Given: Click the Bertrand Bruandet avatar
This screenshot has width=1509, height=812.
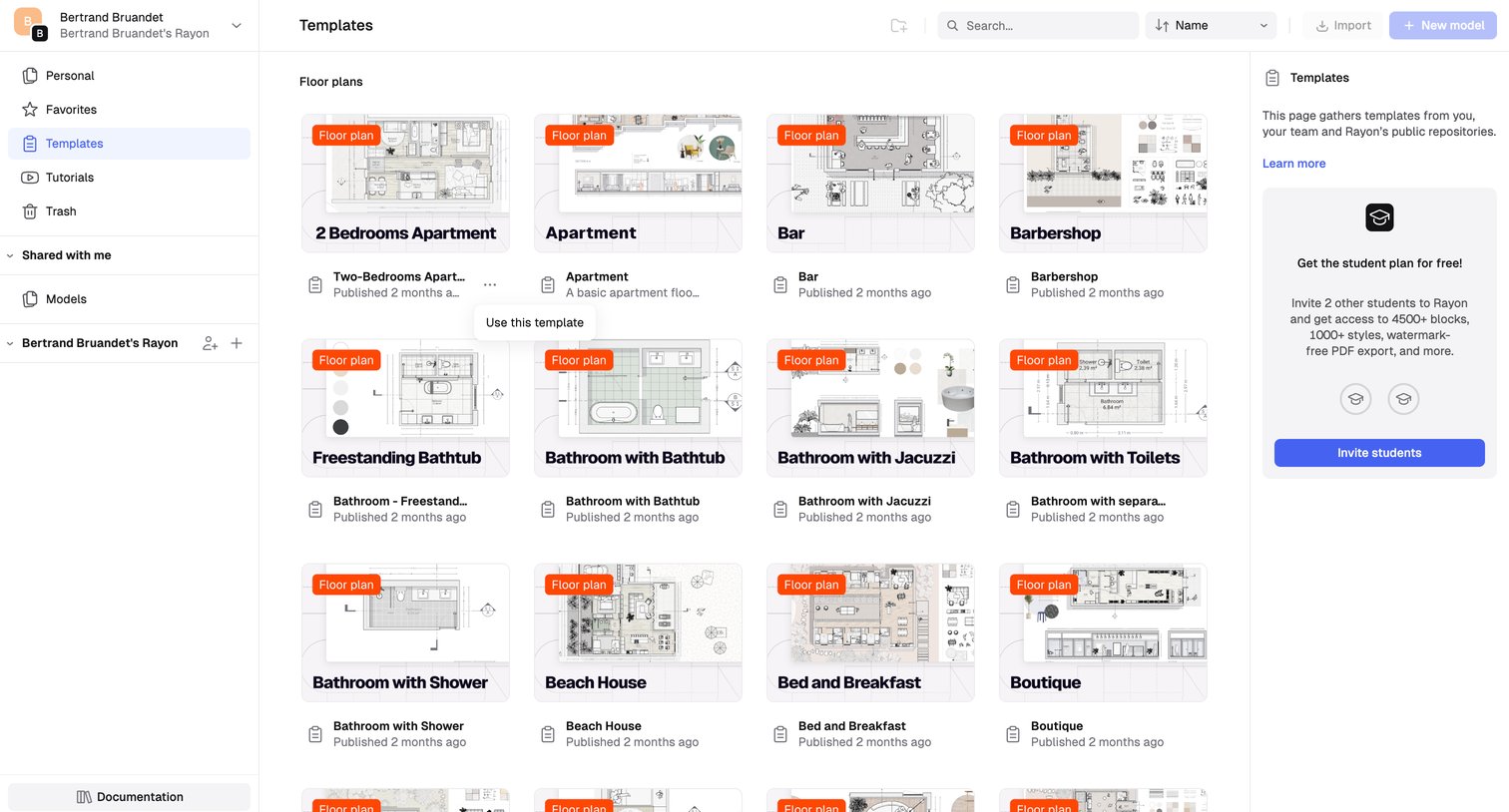Looking at the screenshot, I should point(29,24).
